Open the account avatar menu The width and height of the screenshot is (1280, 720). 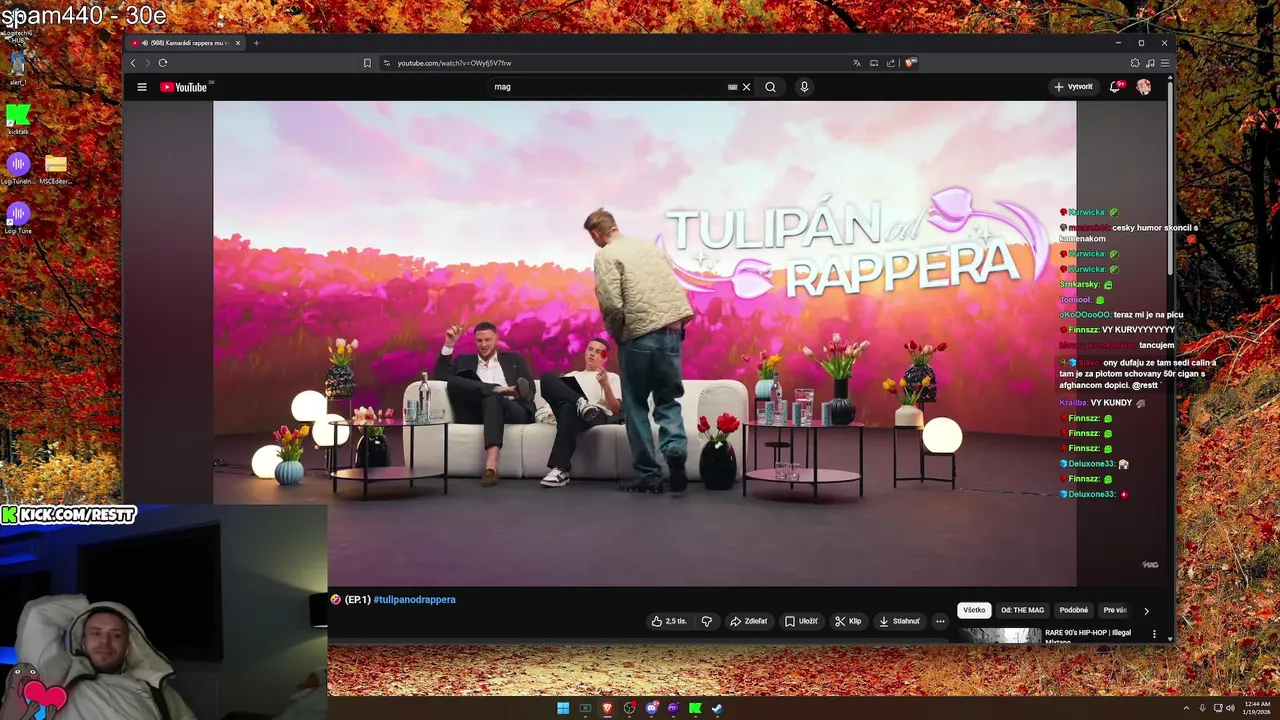point(1143,87)
